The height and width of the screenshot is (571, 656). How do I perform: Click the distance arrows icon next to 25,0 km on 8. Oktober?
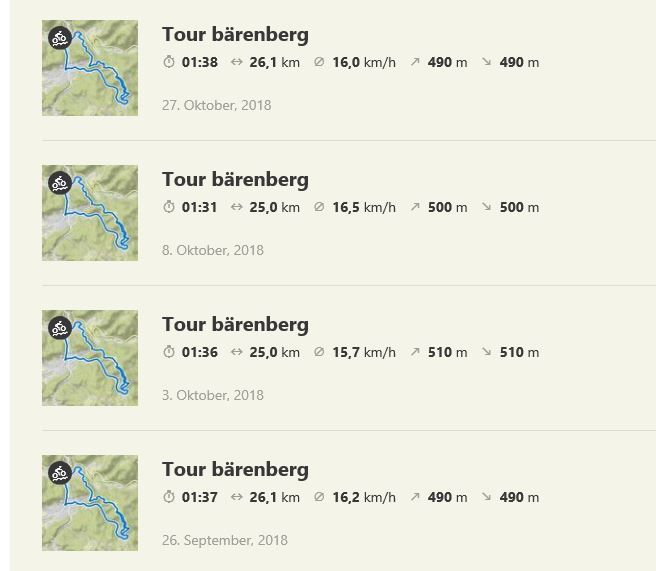click(236, 207)
